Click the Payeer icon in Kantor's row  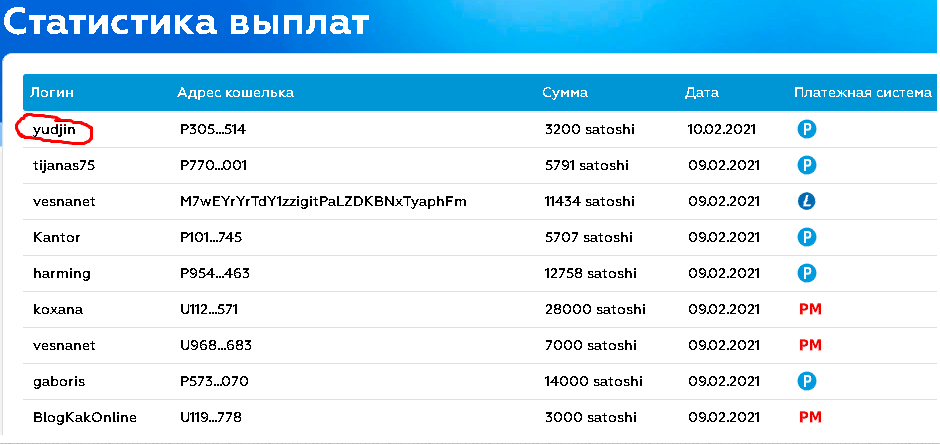807,237
